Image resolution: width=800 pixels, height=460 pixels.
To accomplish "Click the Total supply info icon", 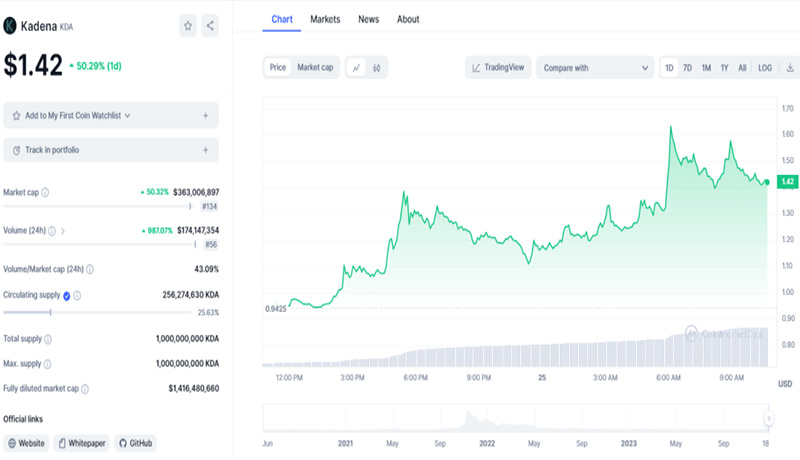I will tap(48, 339).
